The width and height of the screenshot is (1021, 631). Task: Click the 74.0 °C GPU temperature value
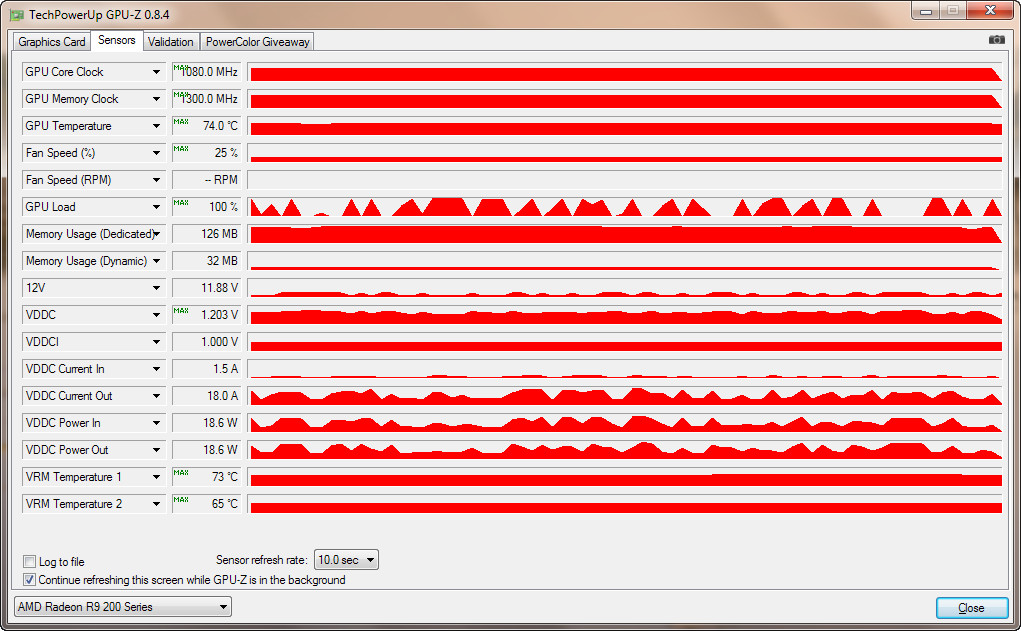(206, 126)
